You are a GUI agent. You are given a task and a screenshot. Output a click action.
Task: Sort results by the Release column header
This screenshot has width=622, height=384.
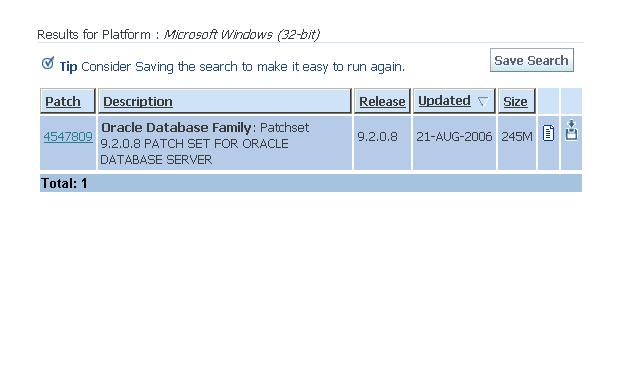(x=382, y=102)
